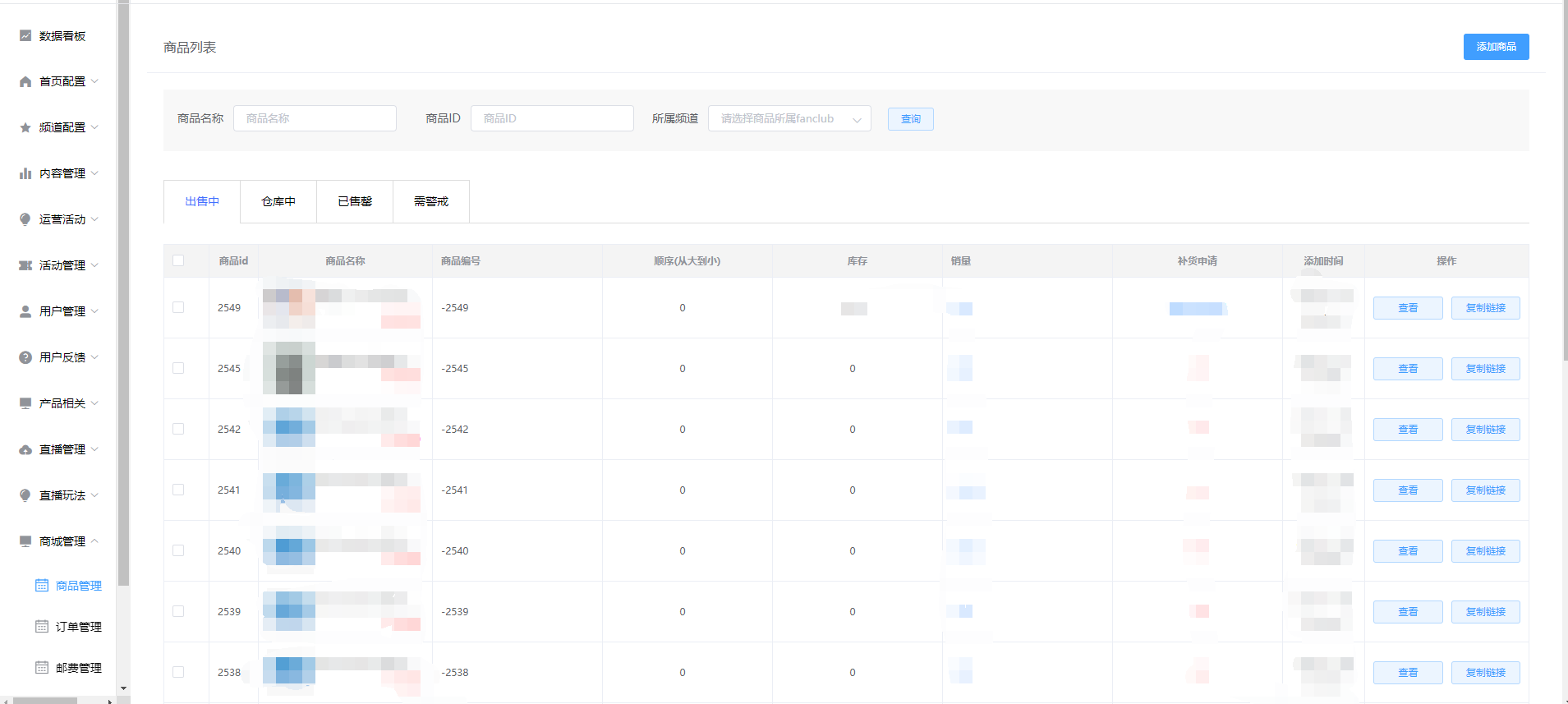This screenshot has height=704, width=1568.
Task: Click the monitor icon beside 商城管理
Action: point(25,541)
